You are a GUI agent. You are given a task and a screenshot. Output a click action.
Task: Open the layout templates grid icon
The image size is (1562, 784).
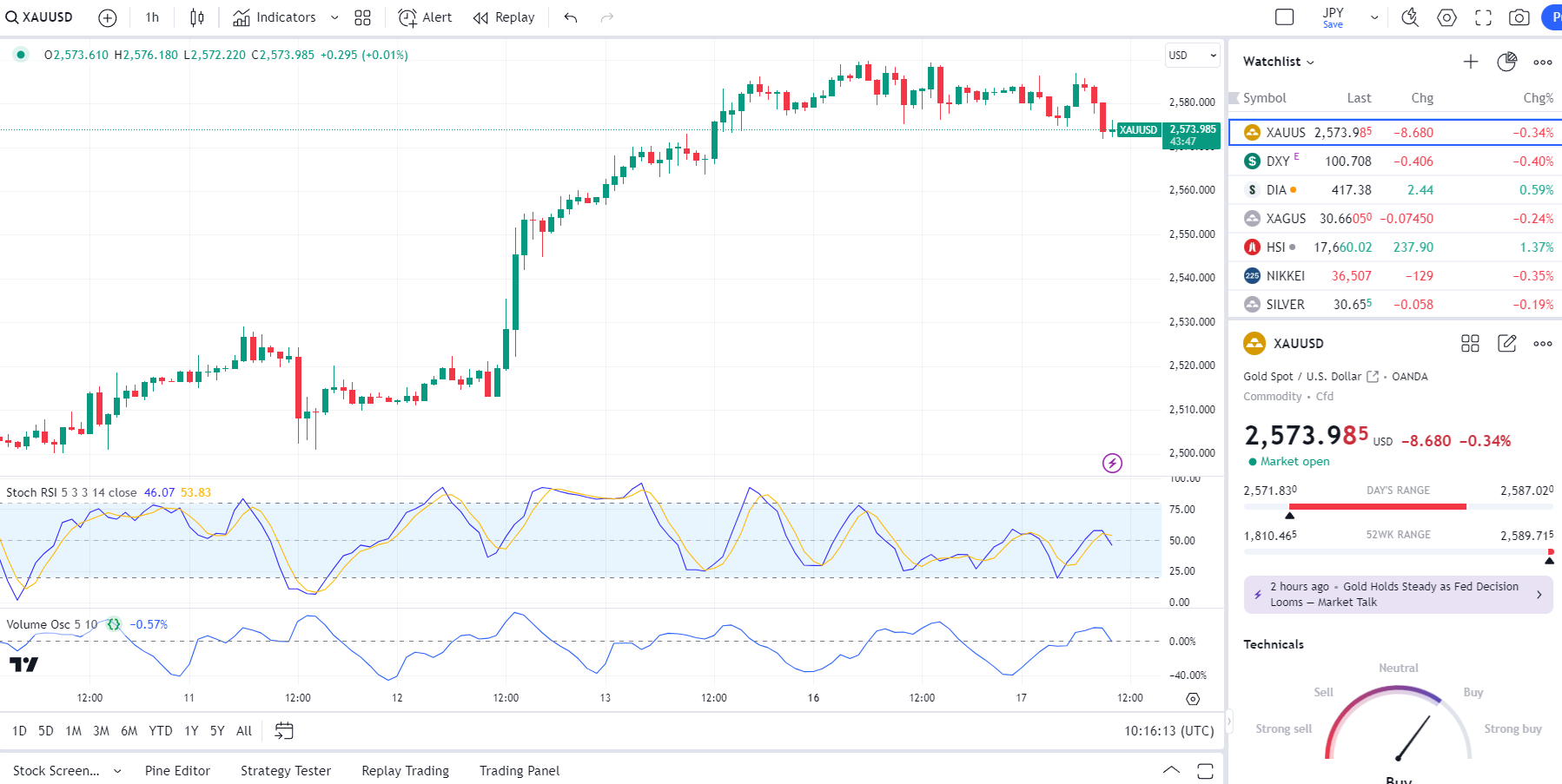(x=362, y=17)
